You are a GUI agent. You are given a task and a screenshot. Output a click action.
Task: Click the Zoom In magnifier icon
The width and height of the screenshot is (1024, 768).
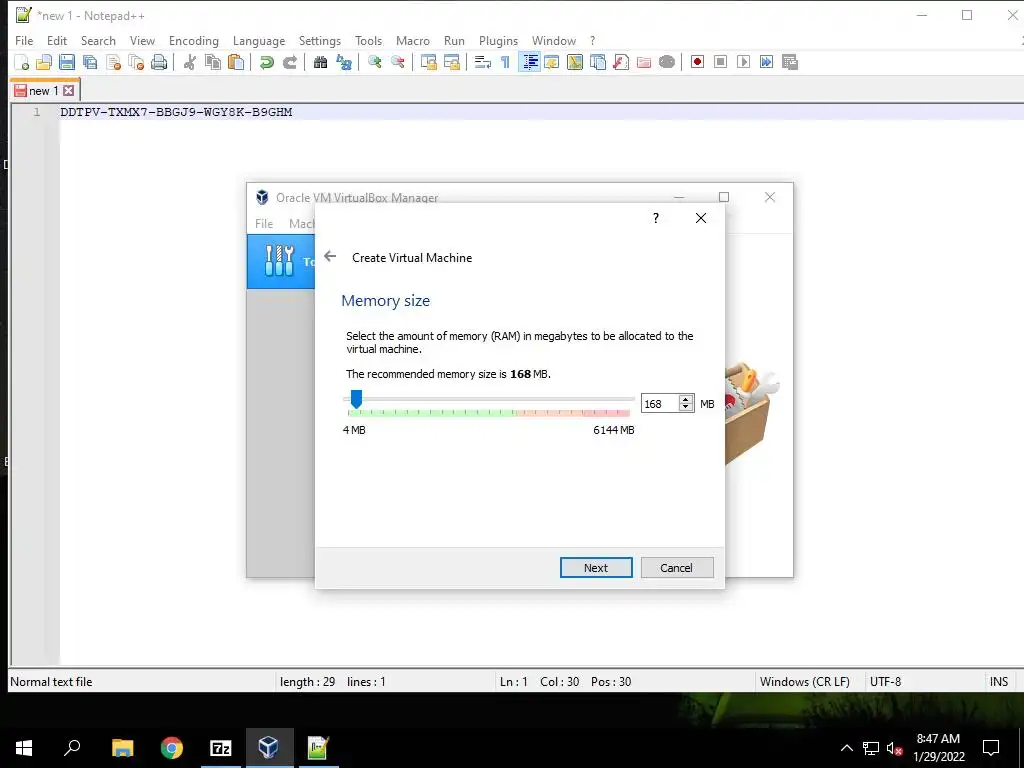[x=375, y=62]
